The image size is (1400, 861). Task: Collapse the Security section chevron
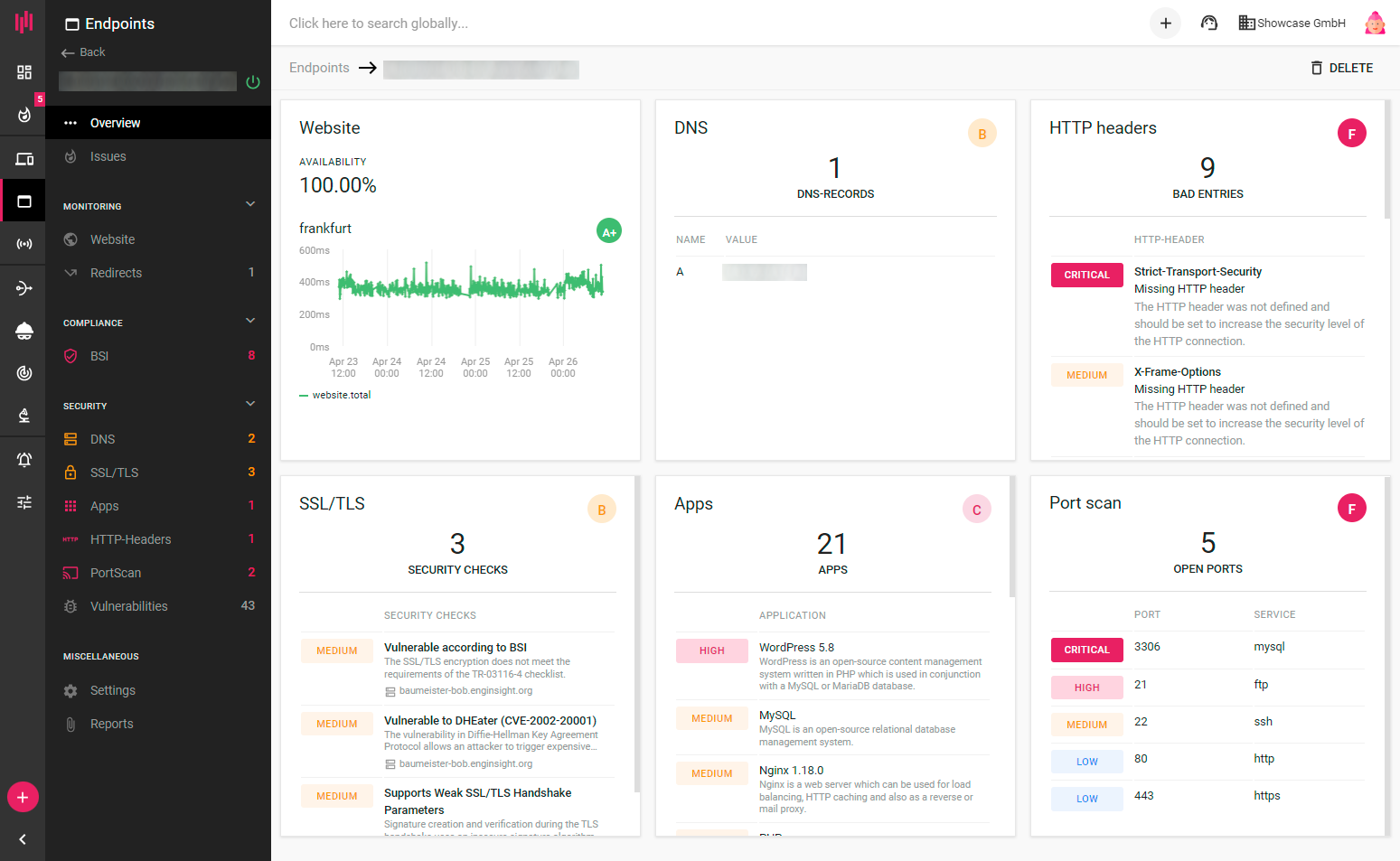pyautogui.click(x=250, y=404)
